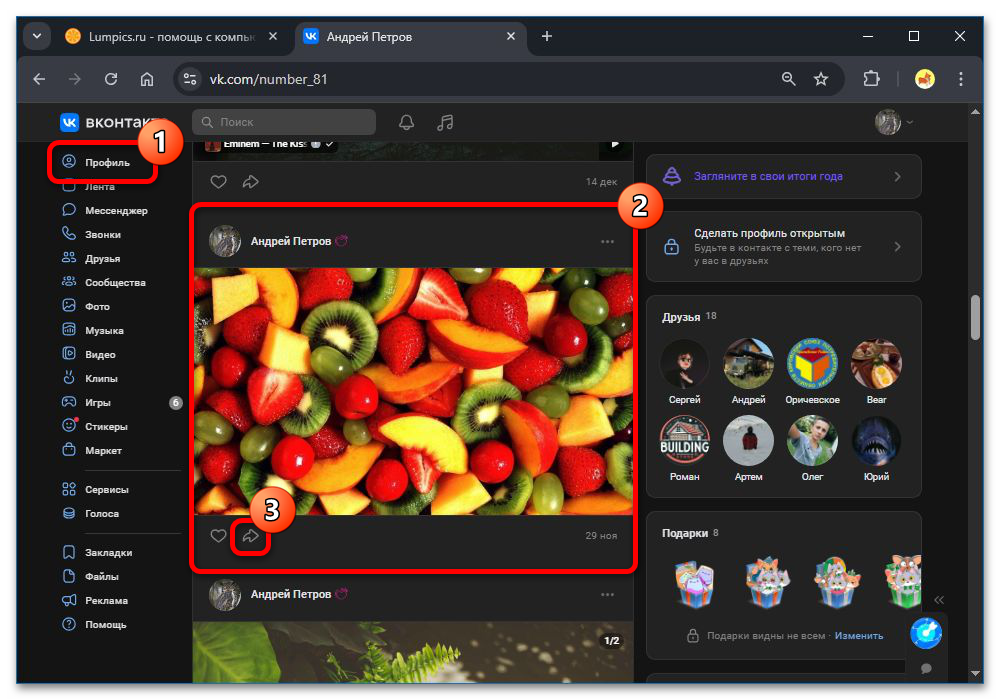Open friend Олег's avatar

pyautogui.click(x=812, y=441)
